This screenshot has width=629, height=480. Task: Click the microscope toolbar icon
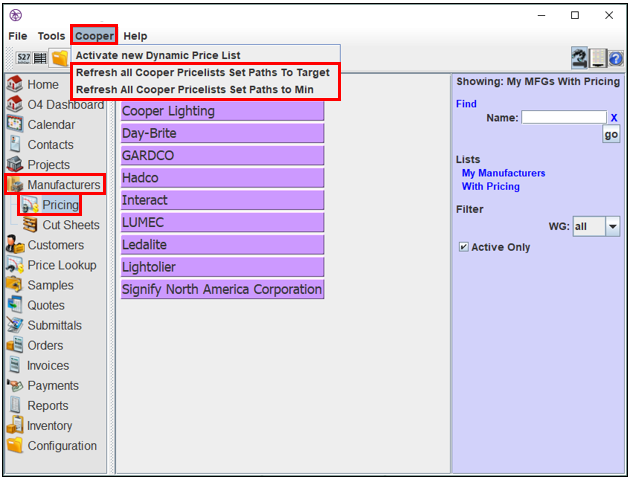point(580,58)
